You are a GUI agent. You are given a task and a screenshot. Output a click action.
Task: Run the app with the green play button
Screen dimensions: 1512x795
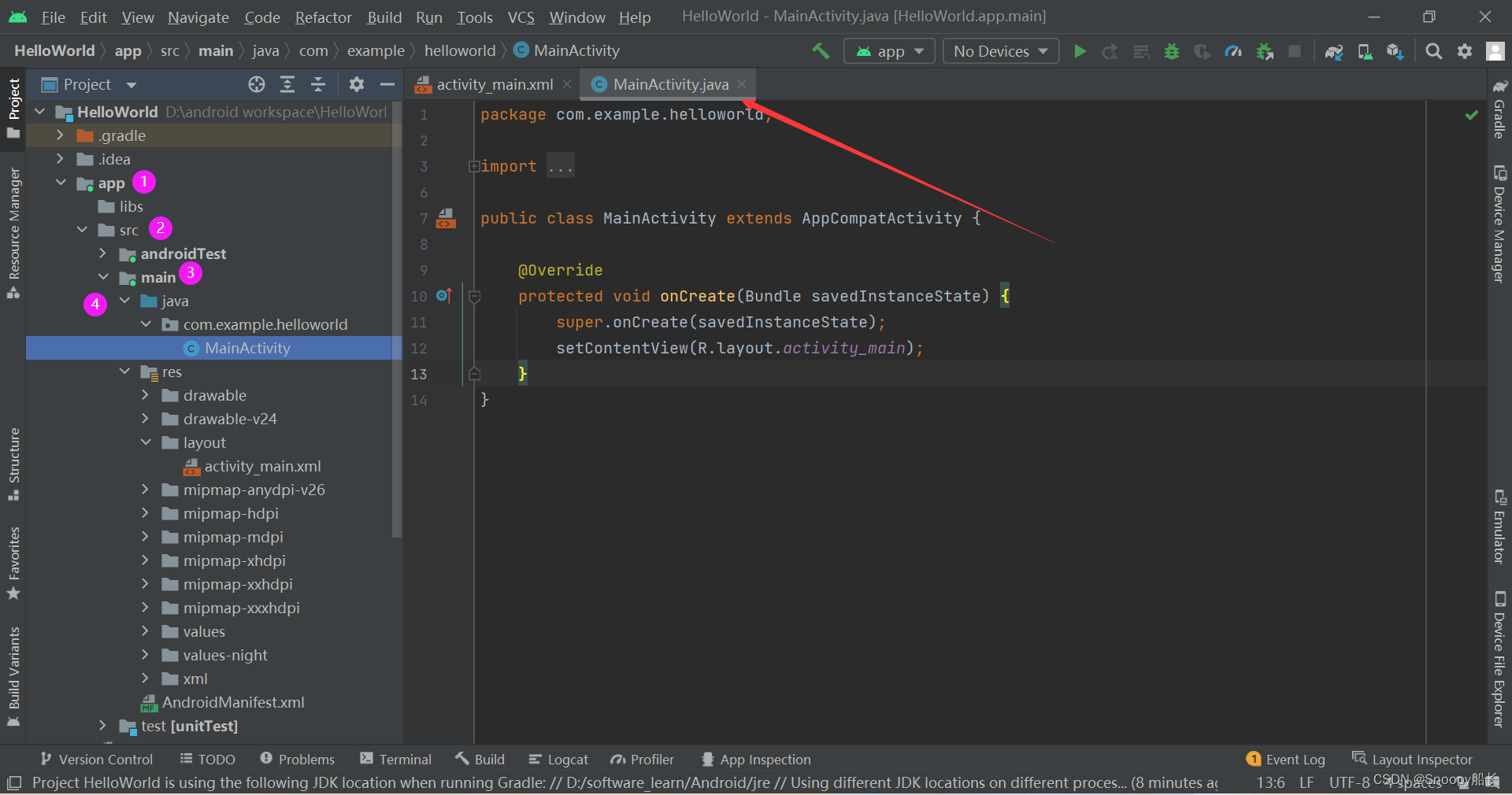coord(1080,51)
